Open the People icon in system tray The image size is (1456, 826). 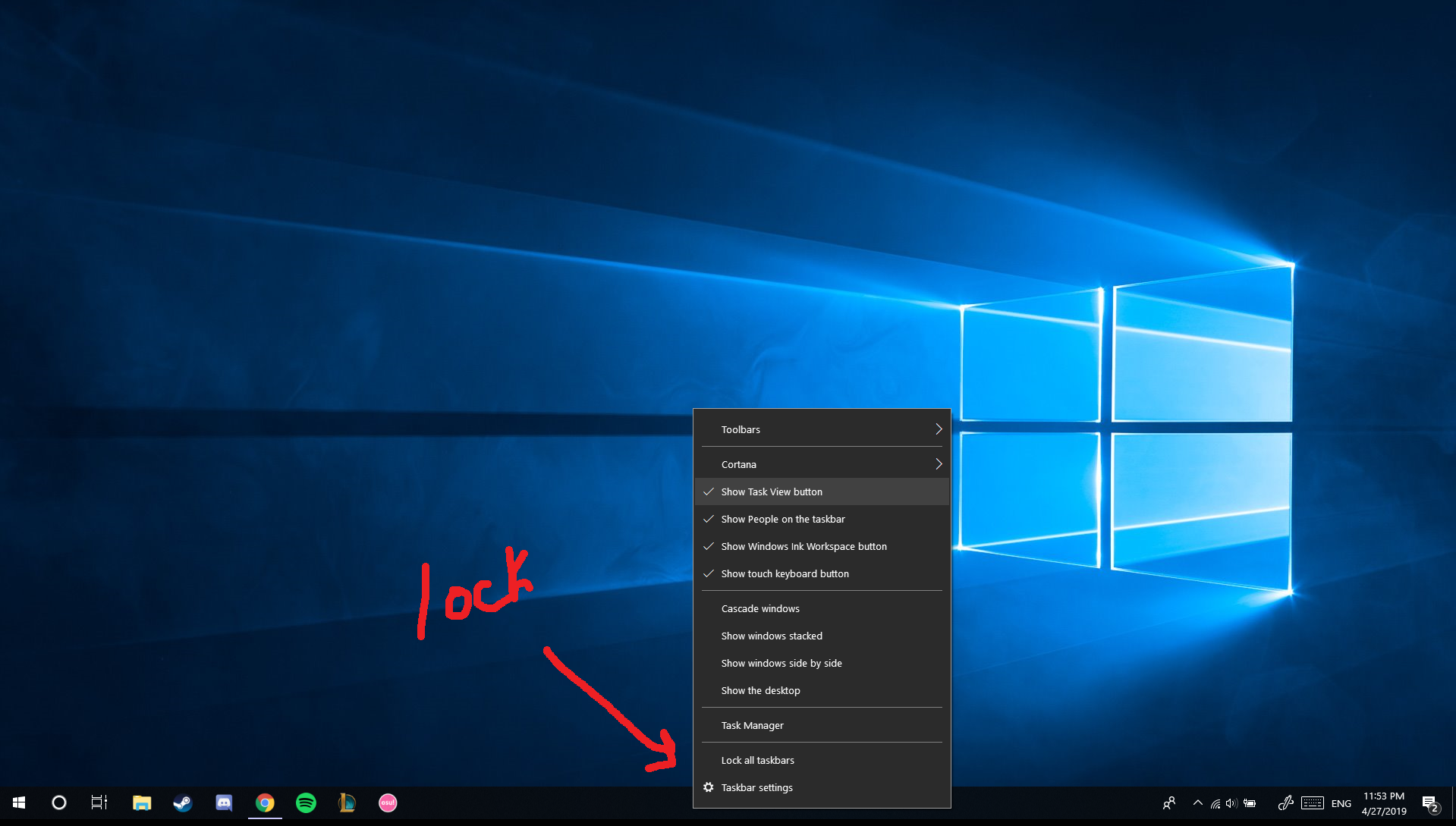1169,803
